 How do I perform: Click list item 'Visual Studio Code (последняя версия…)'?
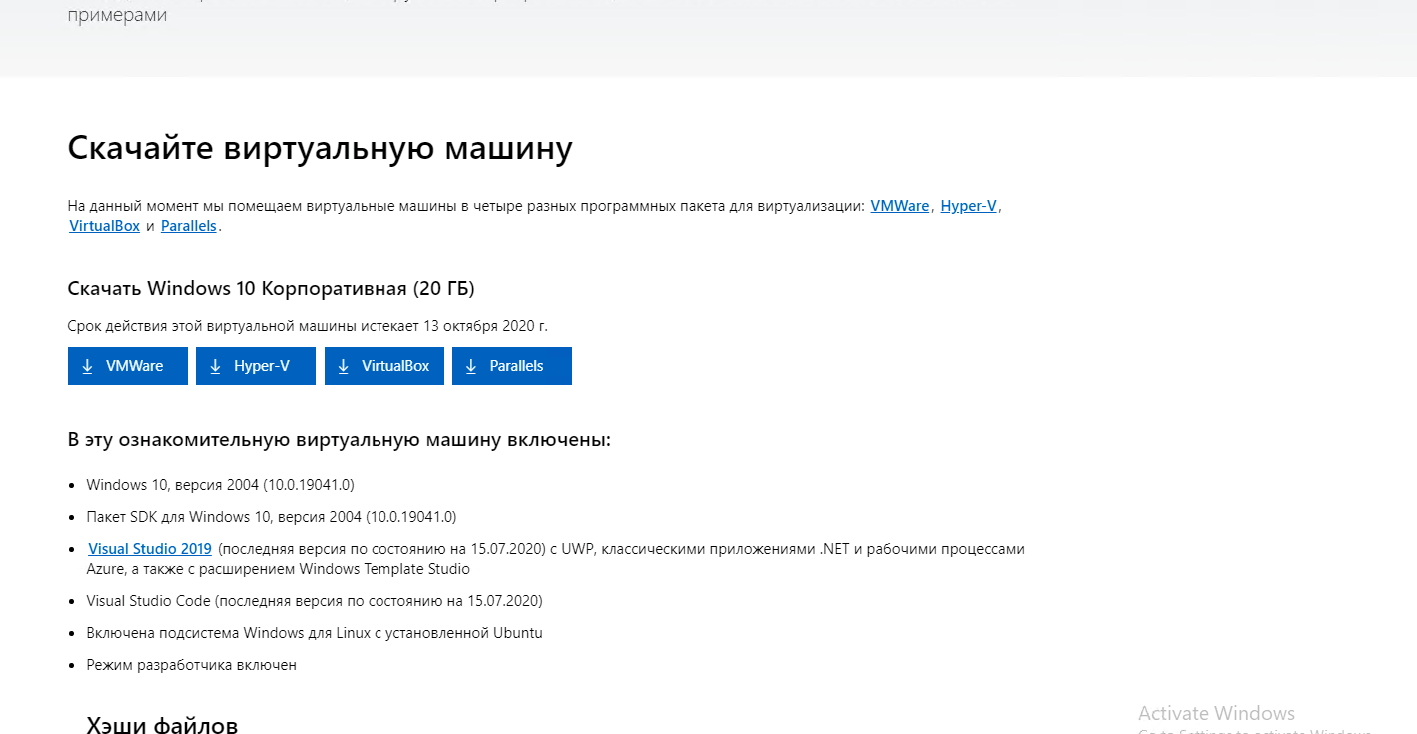tap(314, 601)
